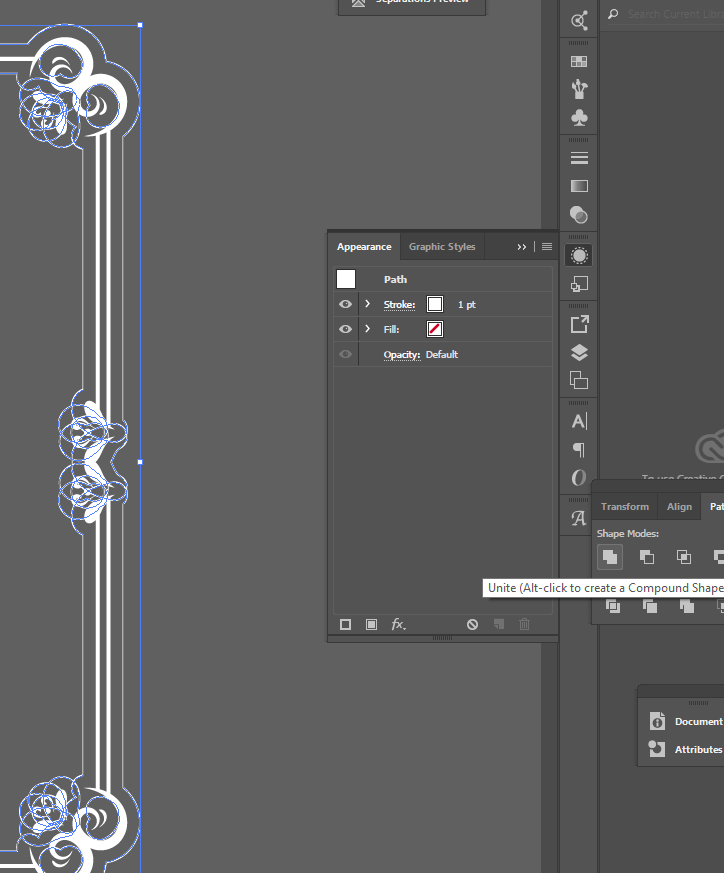The image size is (724, 873).
Task: Click Delete Selected Item trash icon
Action: pos(525,625)
